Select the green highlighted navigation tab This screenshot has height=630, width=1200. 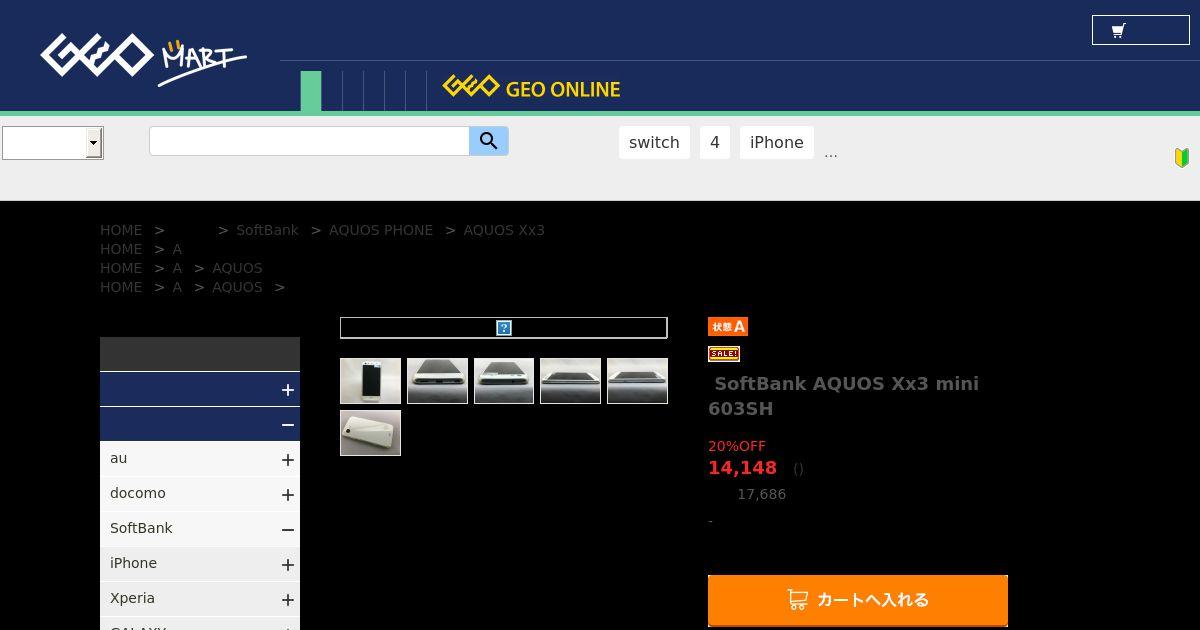pos(311,91)
